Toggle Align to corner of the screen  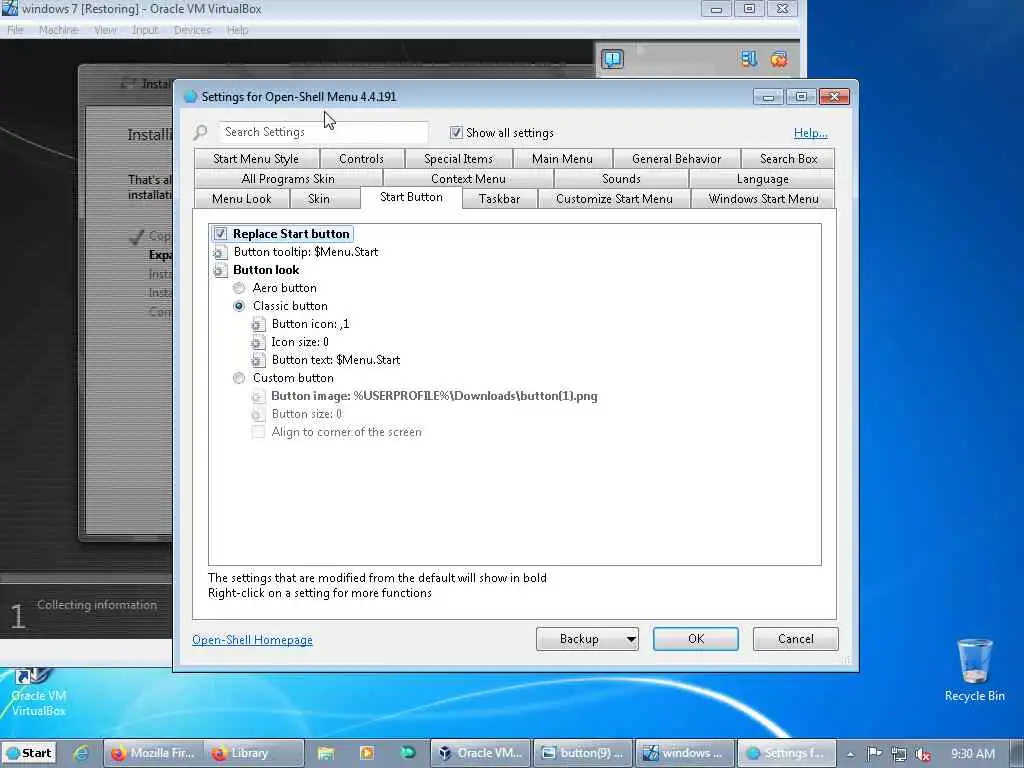click(x=259, y=432)
